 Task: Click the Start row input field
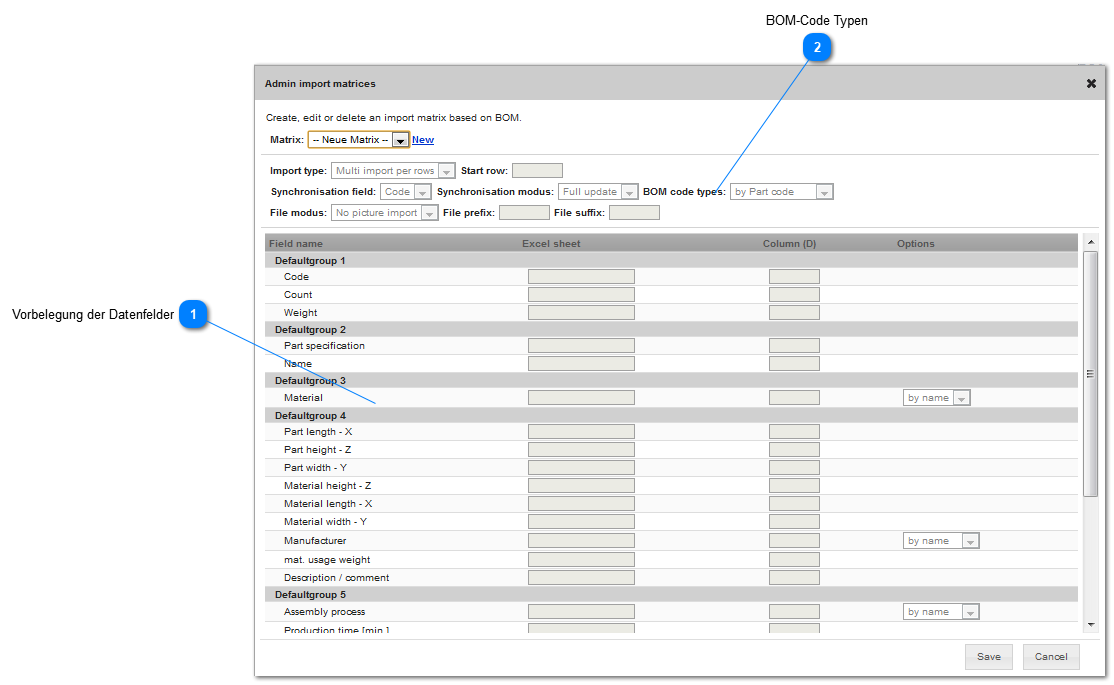(x=537, y=171)
